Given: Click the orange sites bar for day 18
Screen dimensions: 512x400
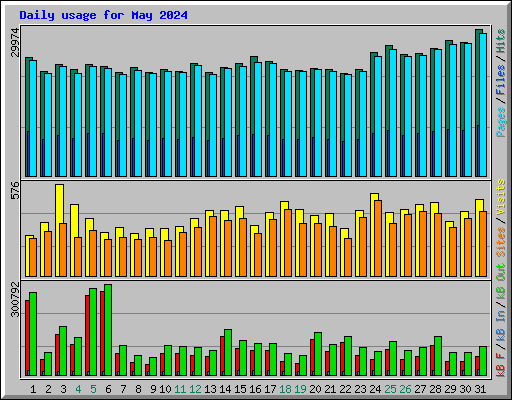Looking at the screenshot, I should click(288, 243).
